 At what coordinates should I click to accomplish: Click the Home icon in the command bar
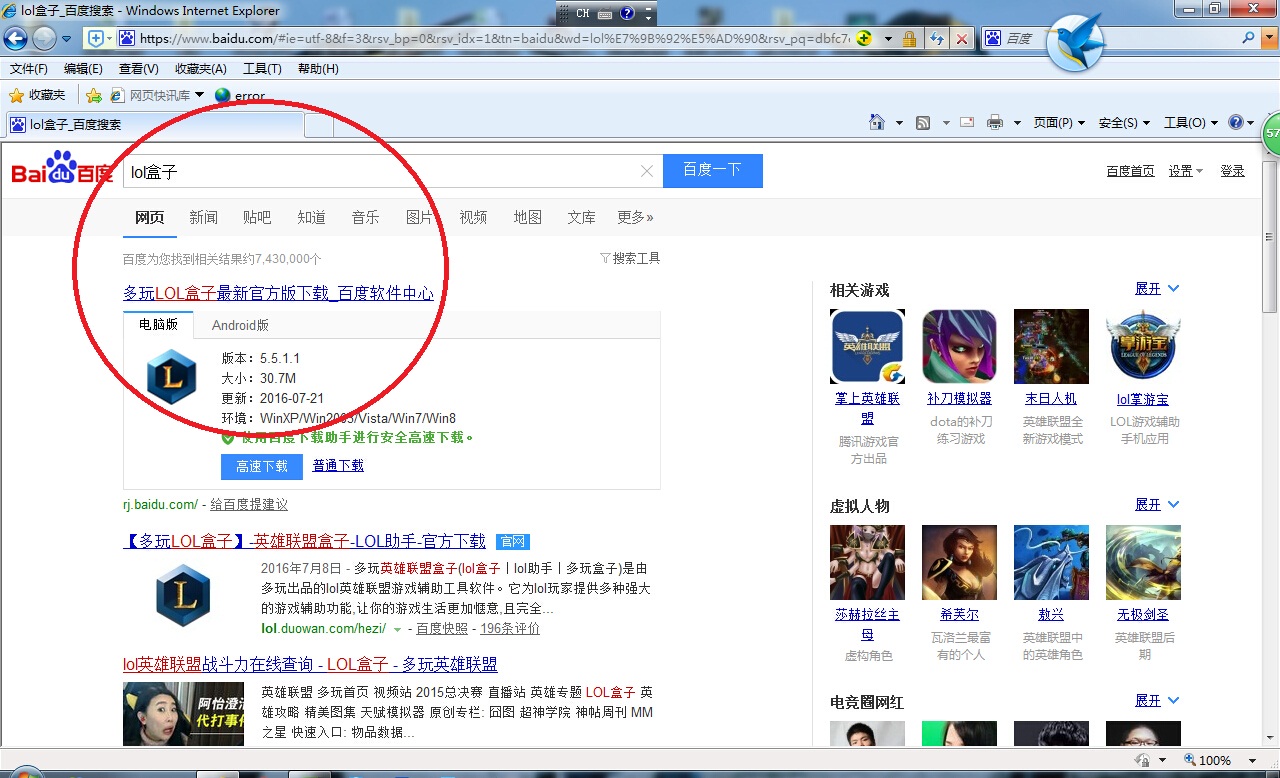click(877, 122)
